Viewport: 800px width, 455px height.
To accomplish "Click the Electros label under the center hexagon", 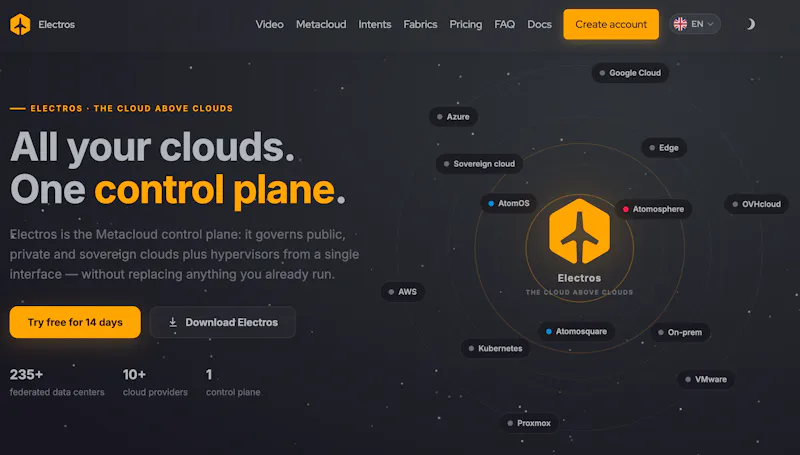I will pyautogui.click(x=579, y=279).
